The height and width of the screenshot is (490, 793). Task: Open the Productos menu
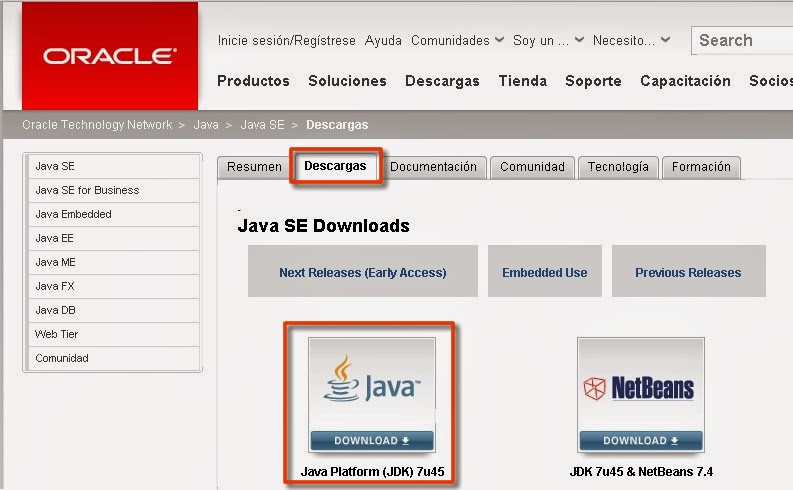coord(253,81)
